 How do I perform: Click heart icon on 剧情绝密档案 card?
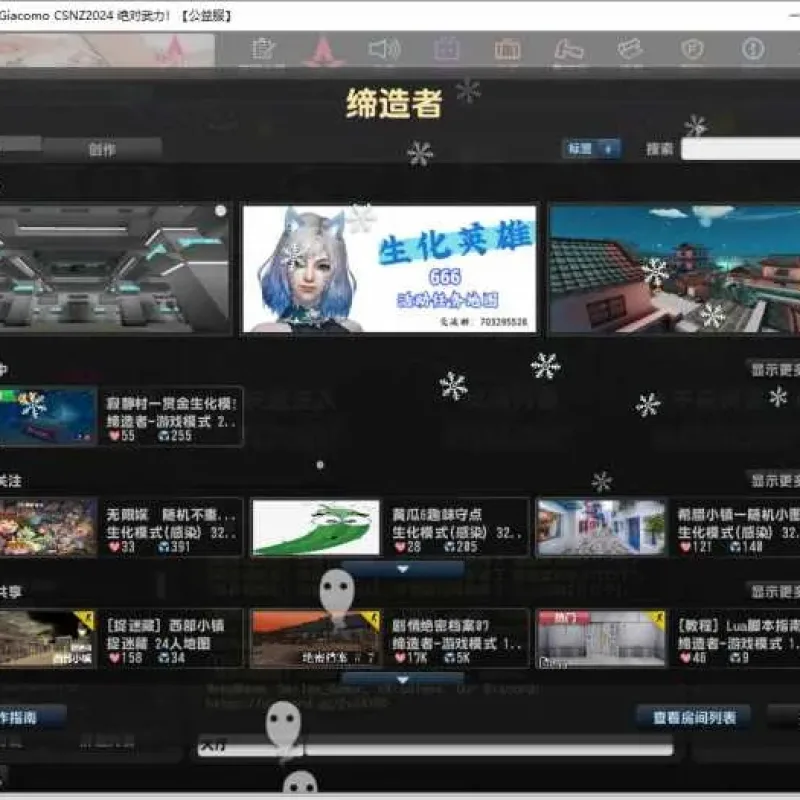point(400,658)
